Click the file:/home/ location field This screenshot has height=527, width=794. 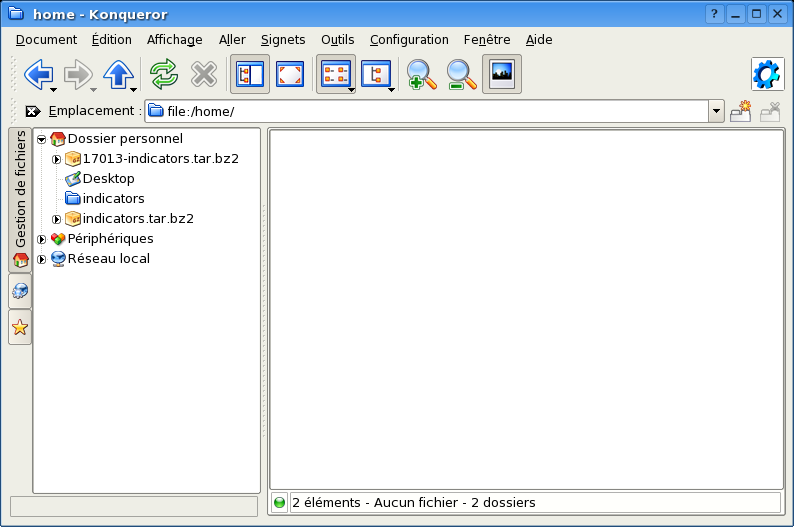427,111
